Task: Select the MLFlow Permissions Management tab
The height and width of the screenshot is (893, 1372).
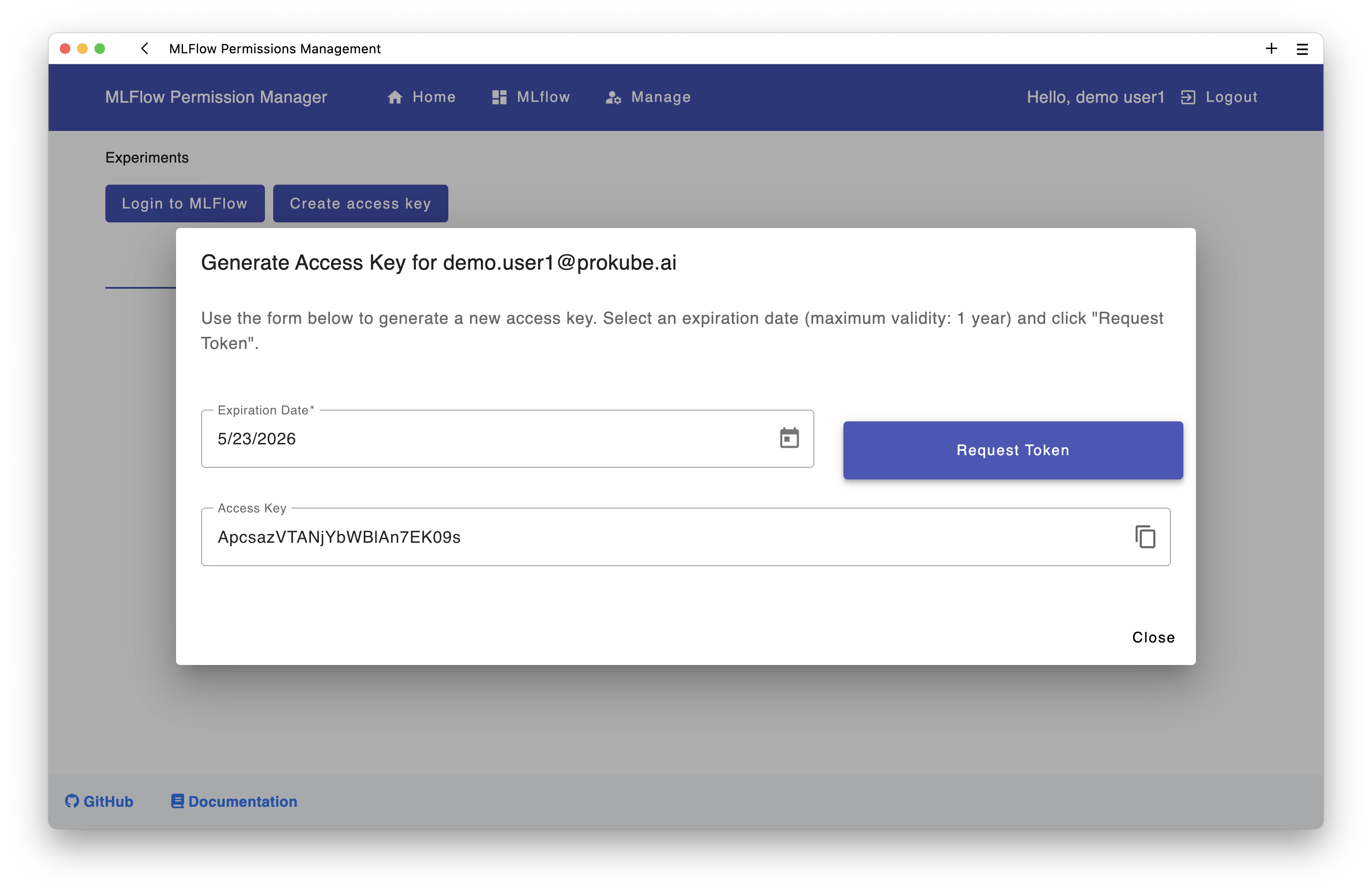Action: 274,49
